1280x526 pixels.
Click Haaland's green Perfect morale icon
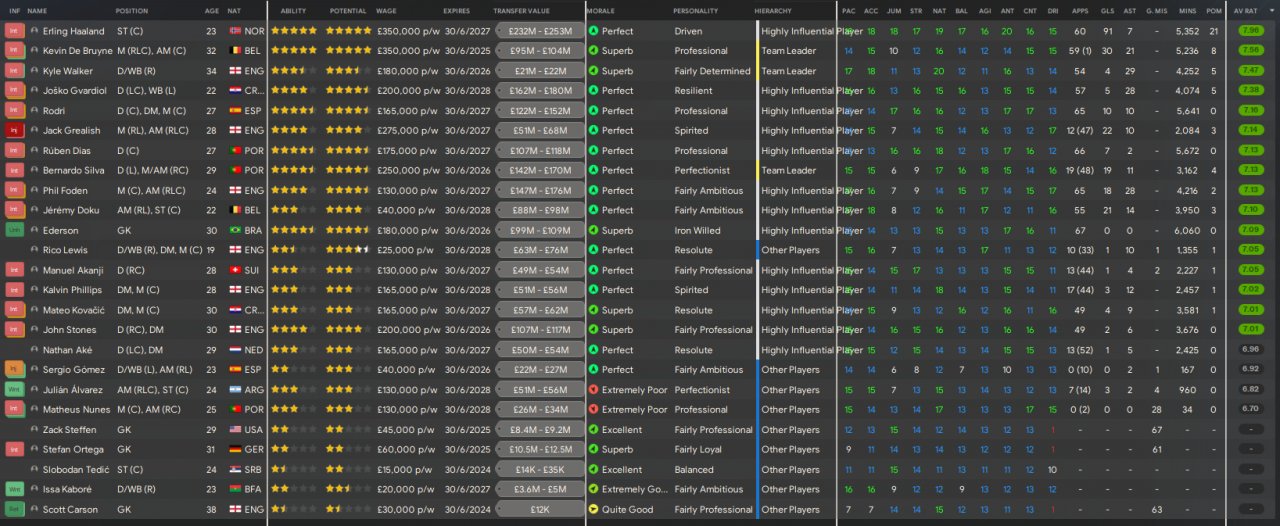[593, 31]
